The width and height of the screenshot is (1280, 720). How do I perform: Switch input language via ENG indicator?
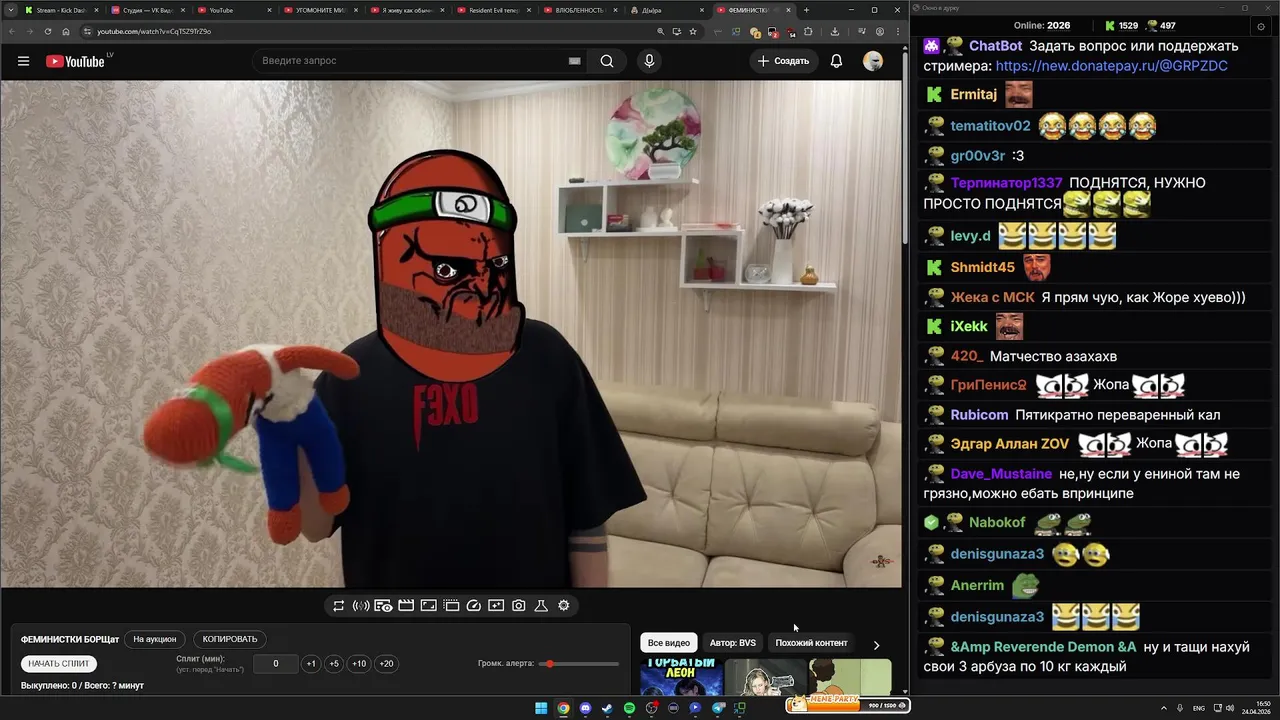coord(1199,708)
